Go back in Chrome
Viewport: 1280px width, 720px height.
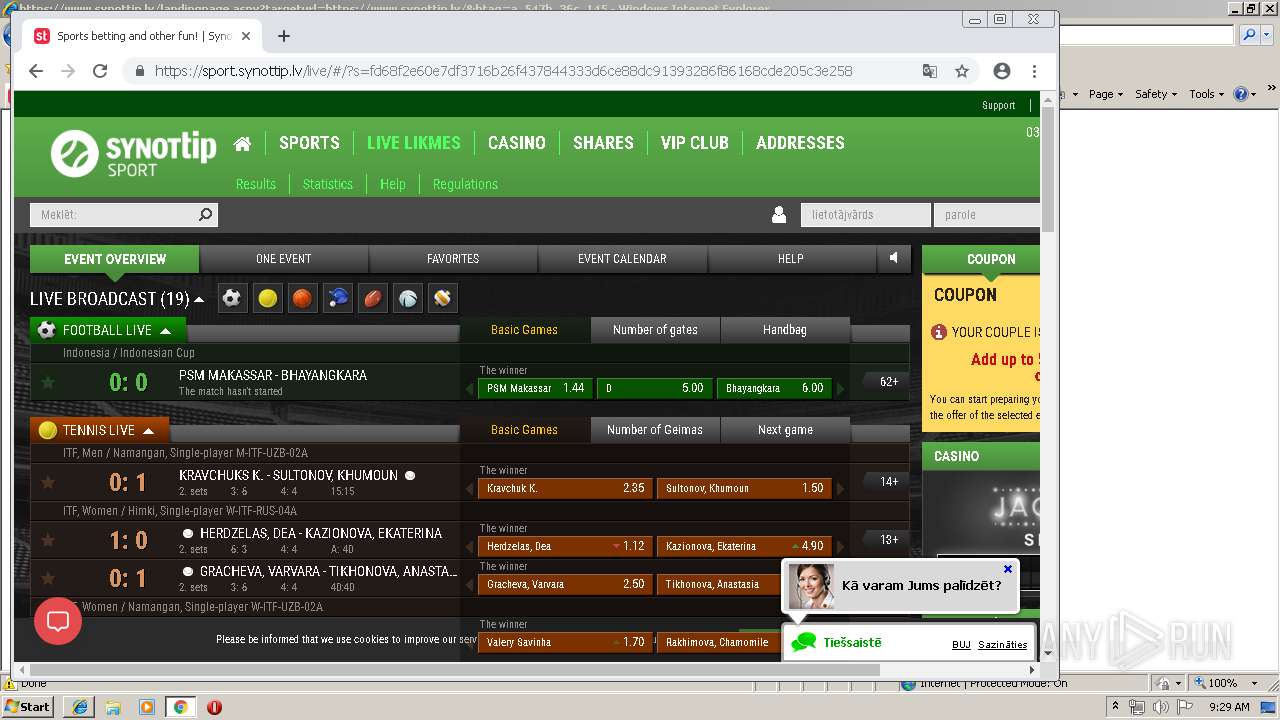[36, 71]
